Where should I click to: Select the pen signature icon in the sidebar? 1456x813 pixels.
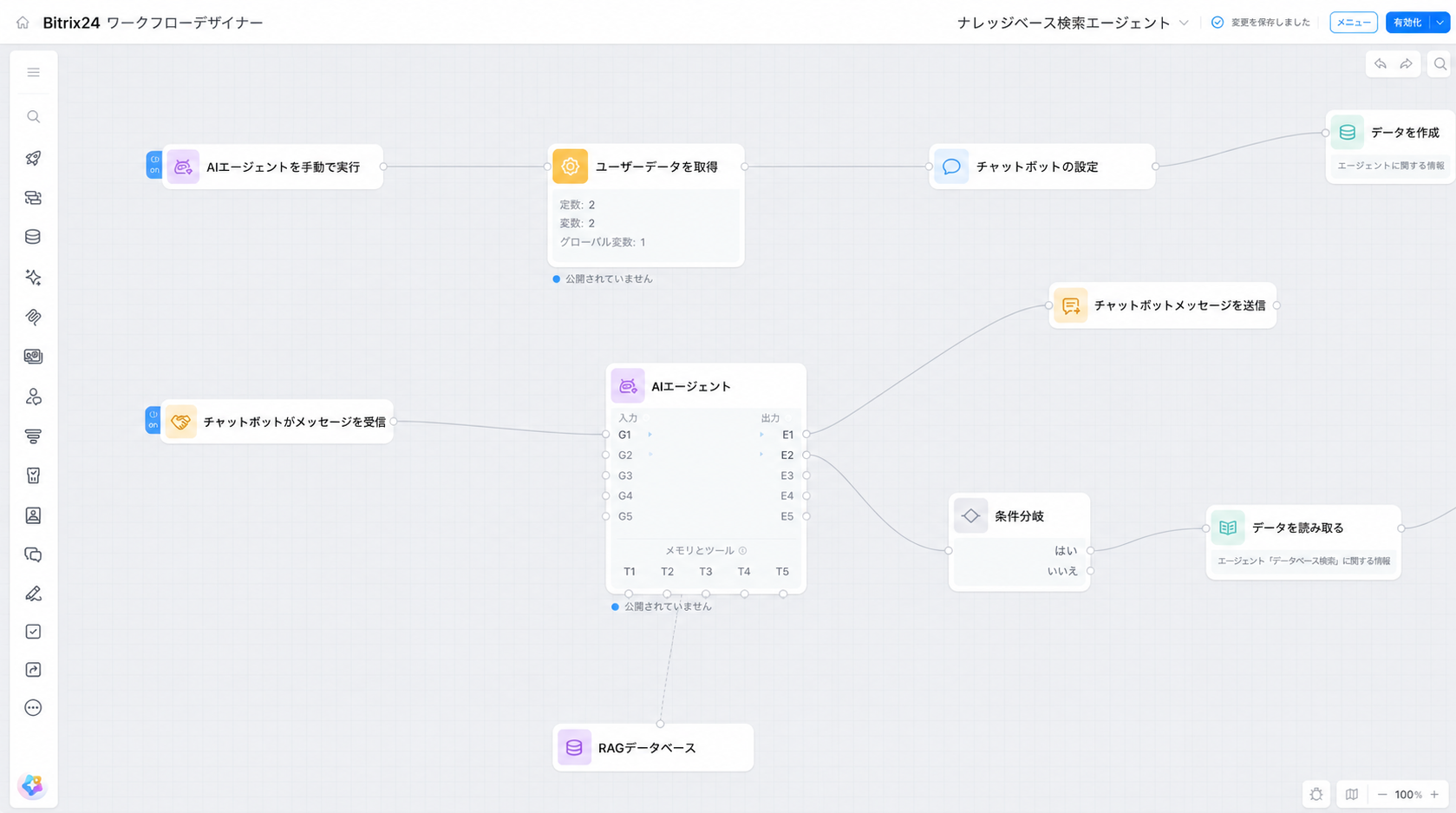(33, 593)
